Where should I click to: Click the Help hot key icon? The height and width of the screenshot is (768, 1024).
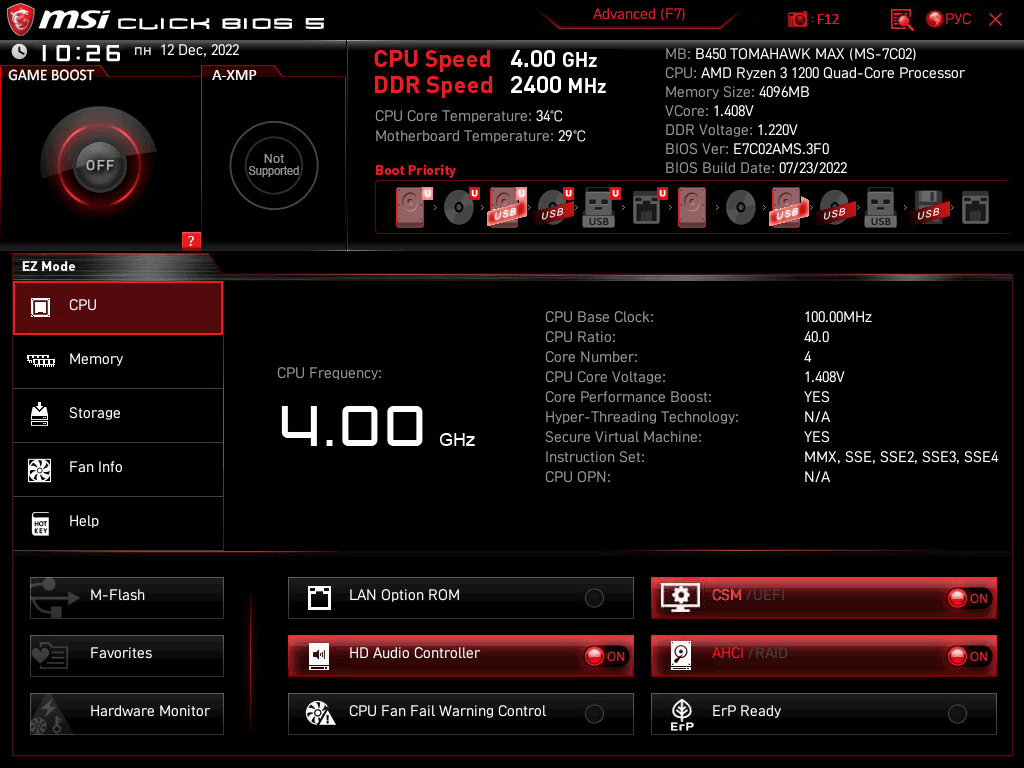40,523
